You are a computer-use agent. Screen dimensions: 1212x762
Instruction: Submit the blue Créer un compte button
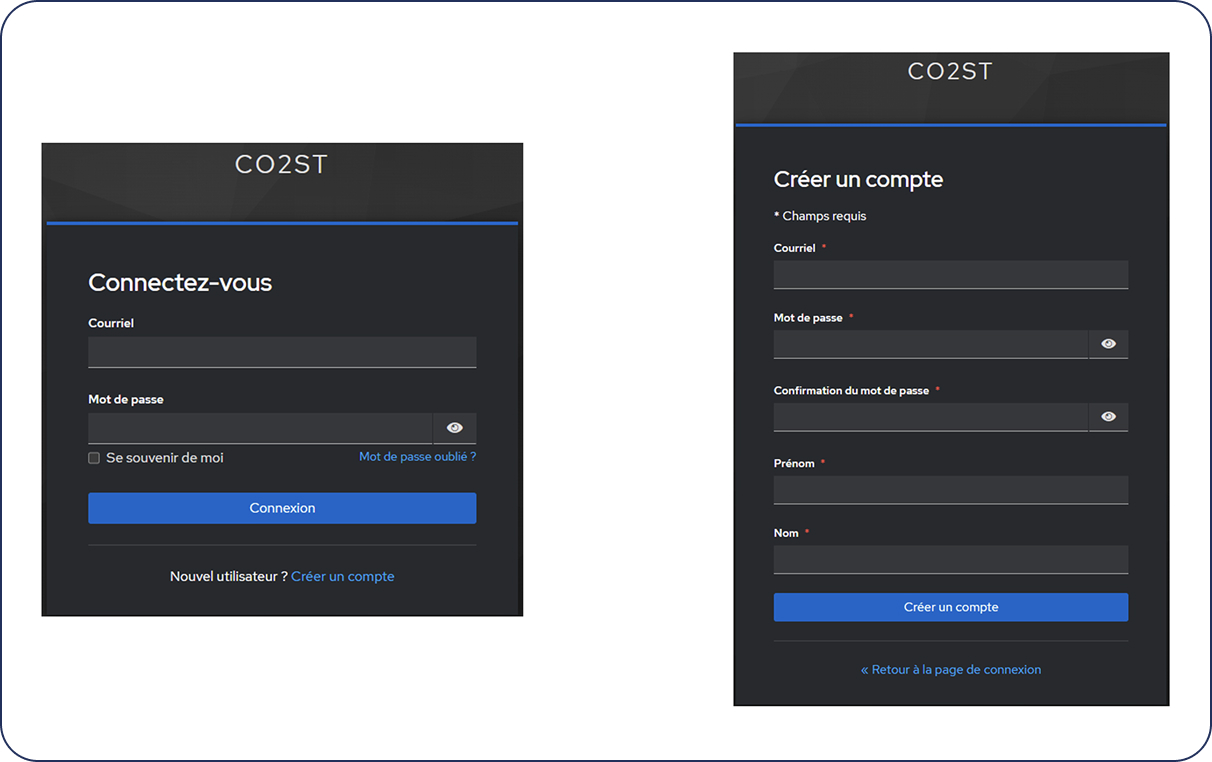[x=950, y=607]
